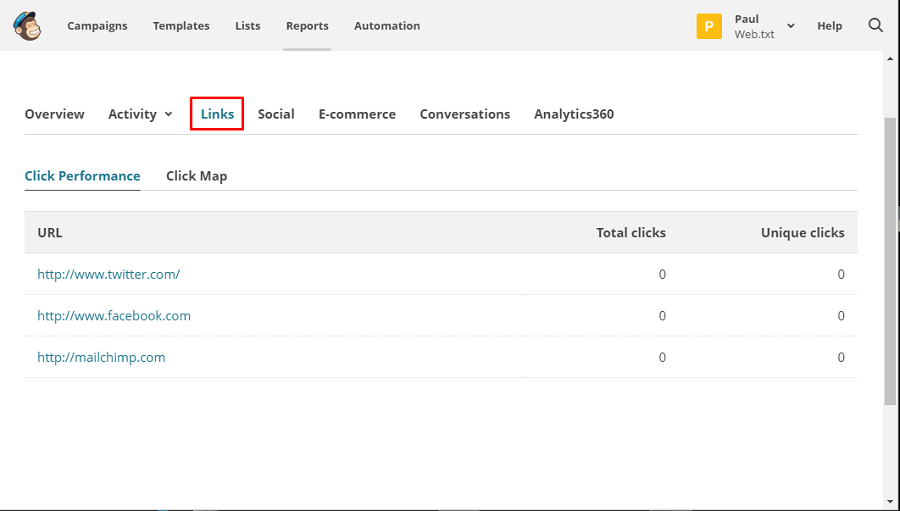The width and height of the screenshot is (900, 511).
Task: Open the search magnifier icon
Action: (x=875, y=25)
